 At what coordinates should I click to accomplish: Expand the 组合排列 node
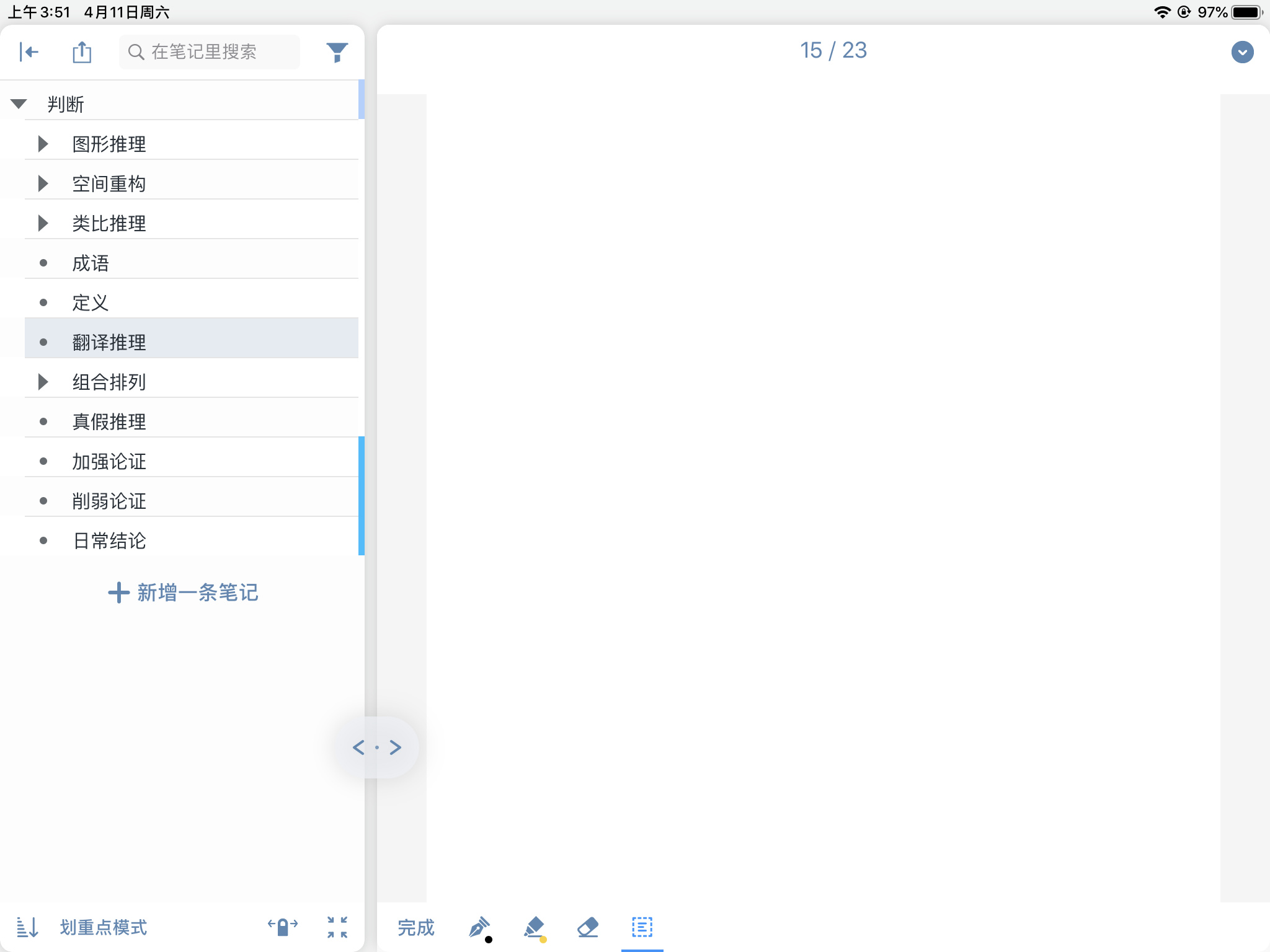pyautogui.click(x=43, y=382)
